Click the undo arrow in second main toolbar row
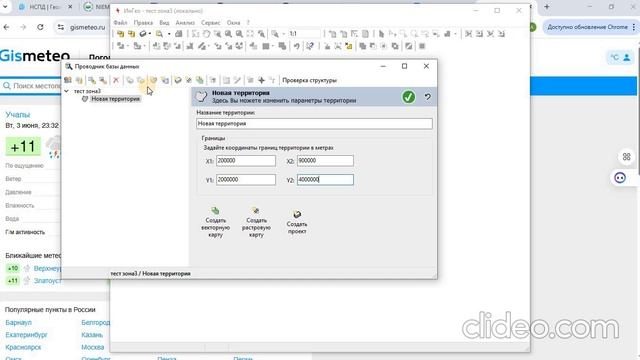The image size is (640, 360). tap(297, 46)
